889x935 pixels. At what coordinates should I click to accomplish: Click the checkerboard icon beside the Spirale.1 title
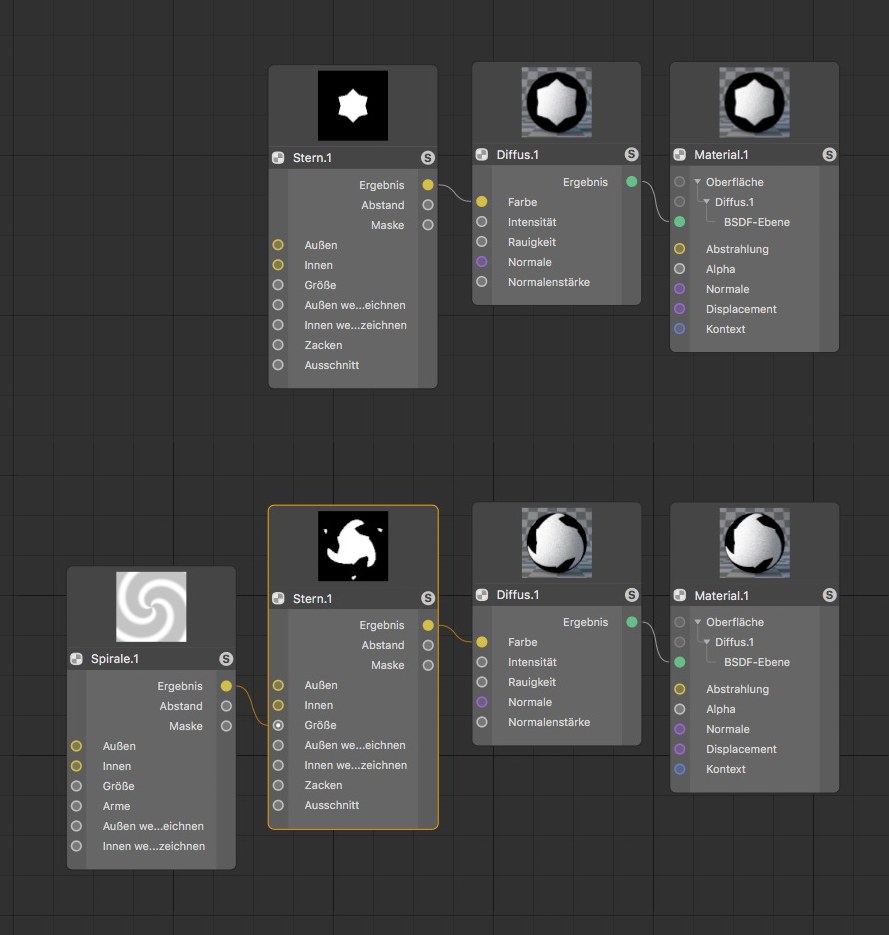(76, 658)
